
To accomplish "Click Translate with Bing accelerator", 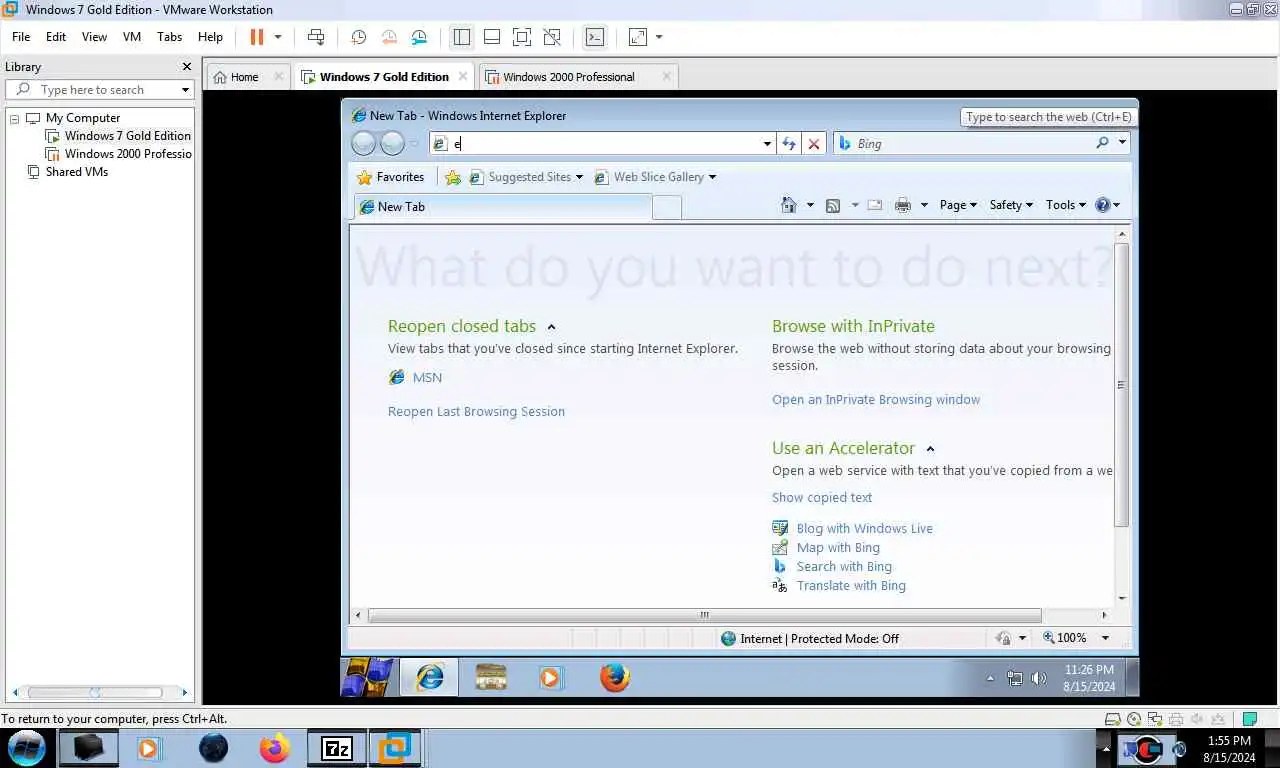I will (851, 586).
